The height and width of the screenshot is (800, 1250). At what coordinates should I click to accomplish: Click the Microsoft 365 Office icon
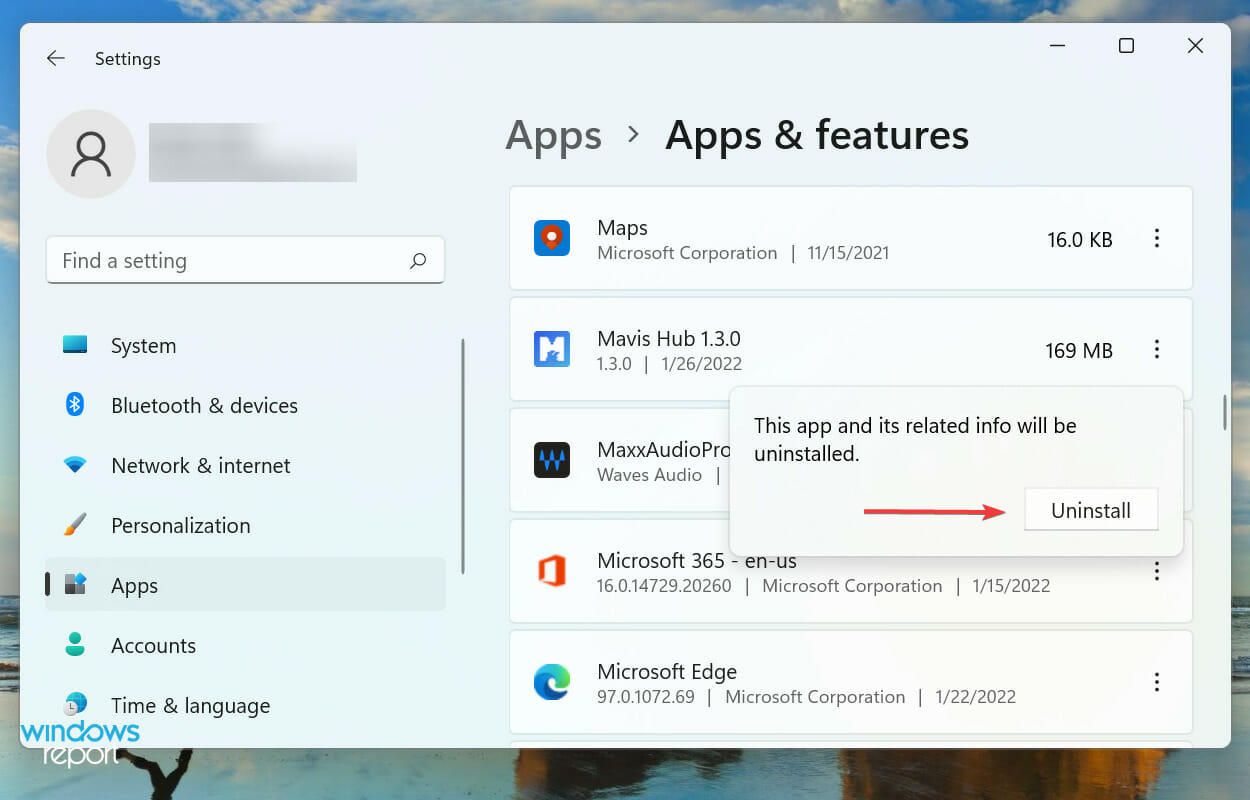tap(551, 571)
